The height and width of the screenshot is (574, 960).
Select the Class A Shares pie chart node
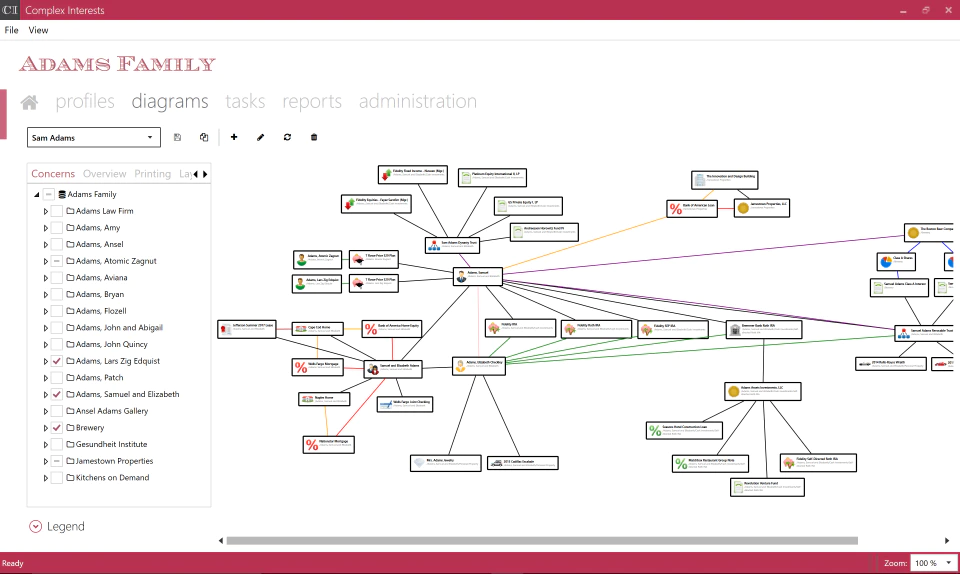click(896, 262)
